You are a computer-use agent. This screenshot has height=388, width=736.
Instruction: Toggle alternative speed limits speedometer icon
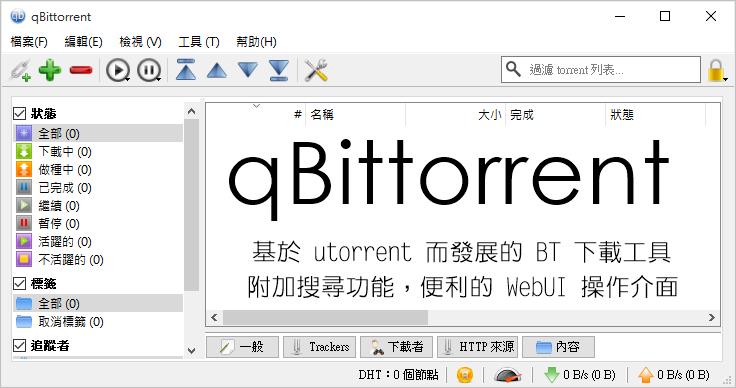coord(507,375)
